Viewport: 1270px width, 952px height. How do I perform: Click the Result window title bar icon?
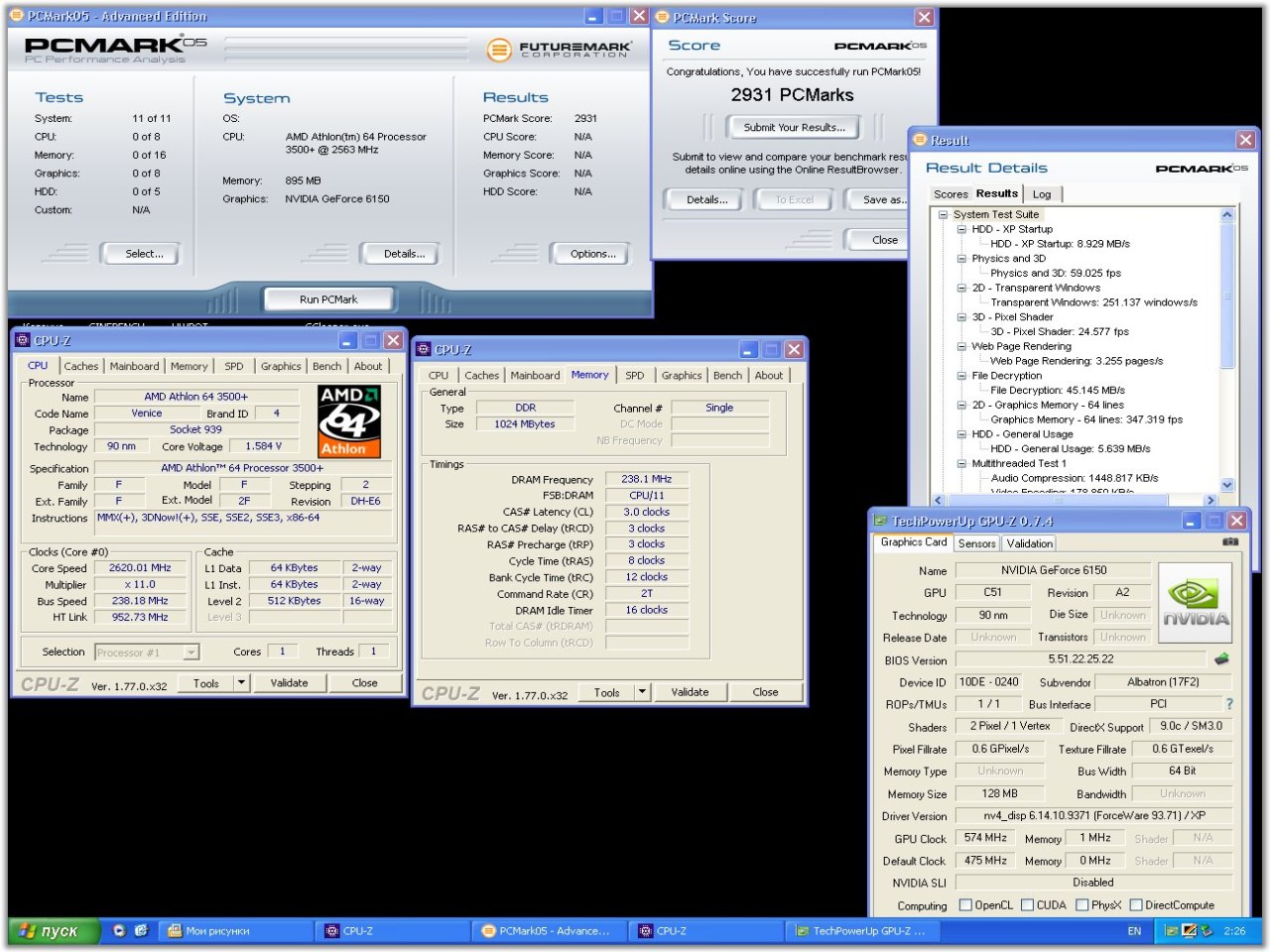(920, 140)
